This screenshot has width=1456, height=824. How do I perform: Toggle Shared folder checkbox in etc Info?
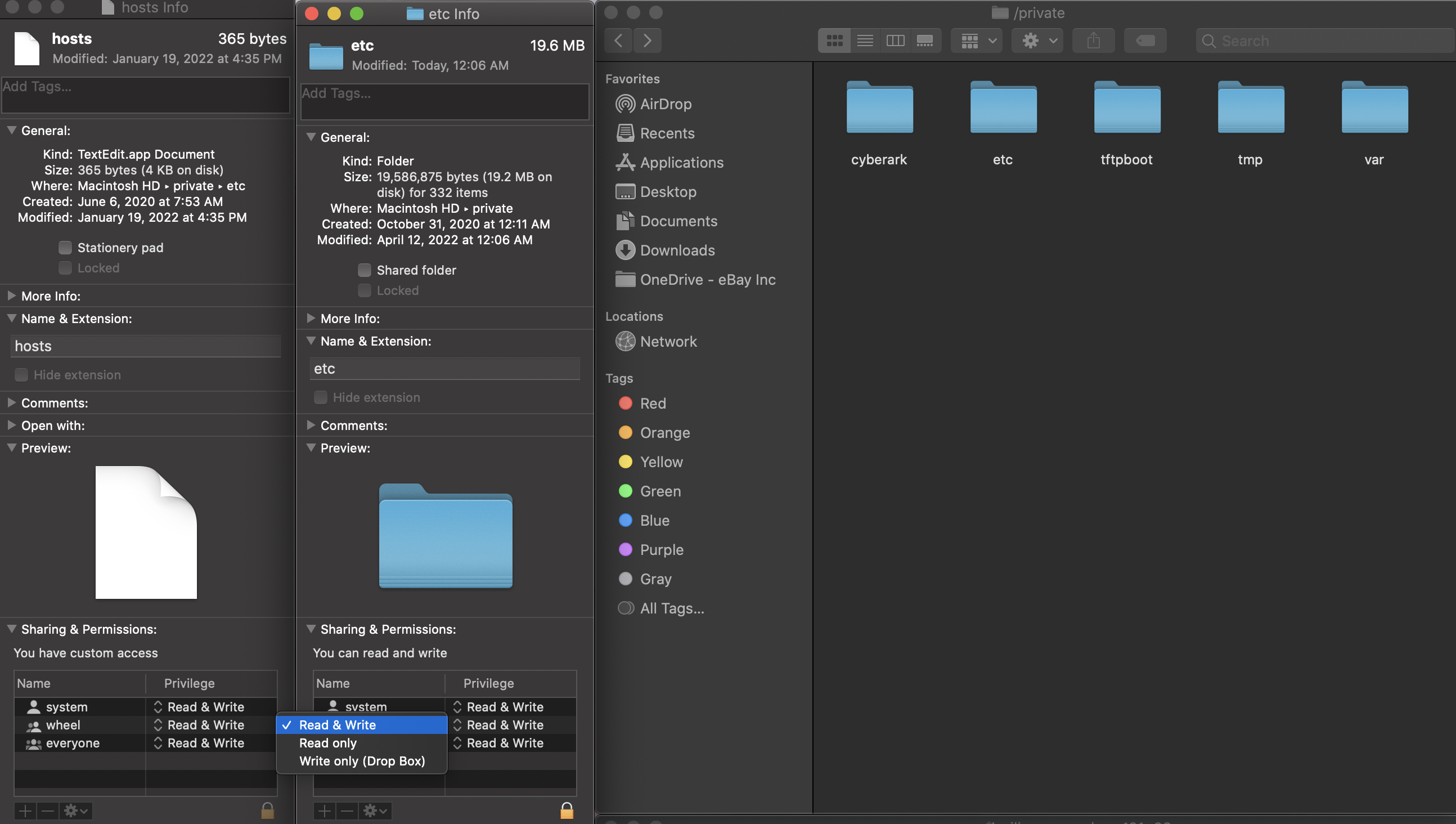(x=365, y=271)
